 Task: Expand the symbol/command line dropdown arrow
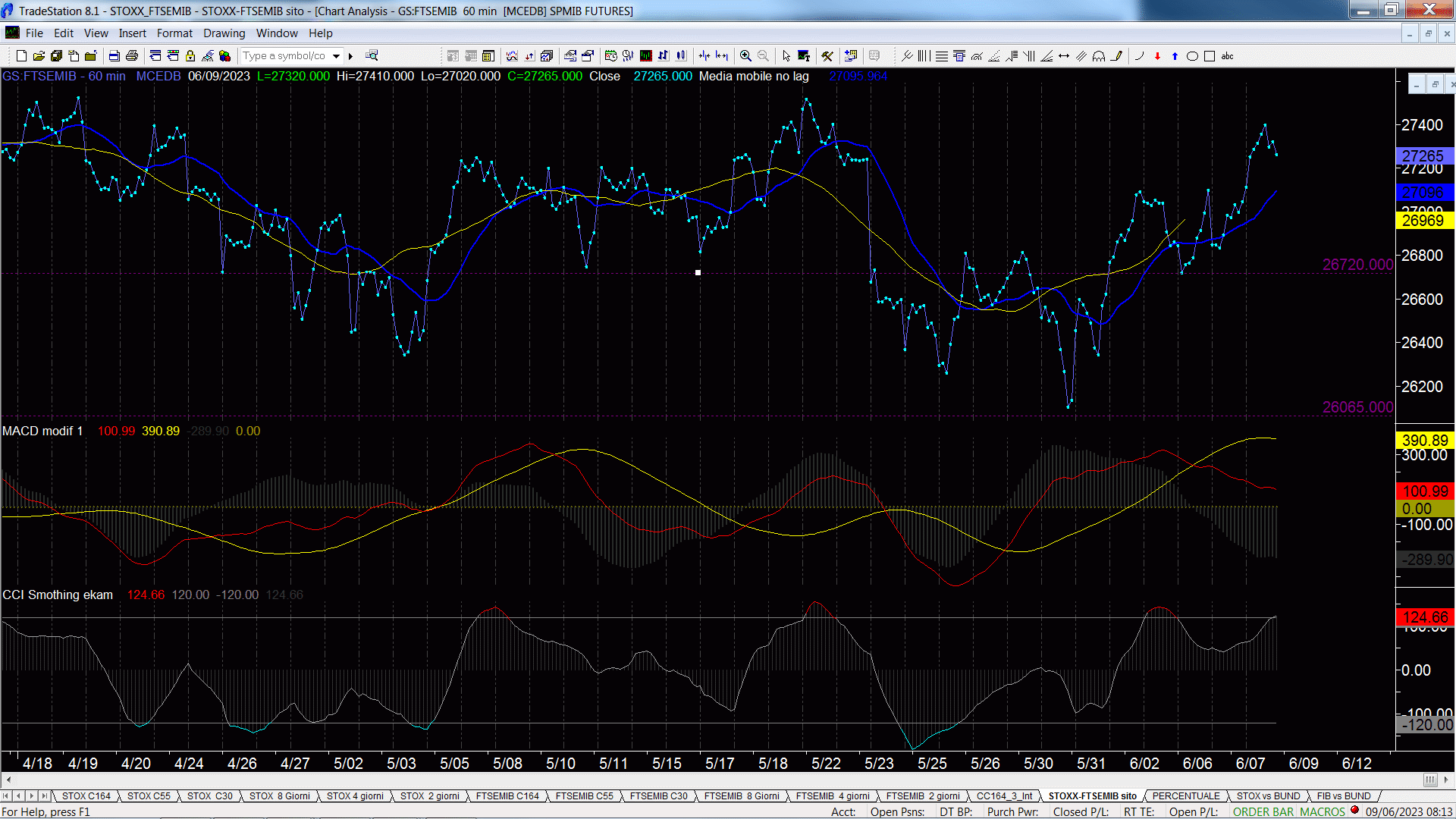(336, 55)
